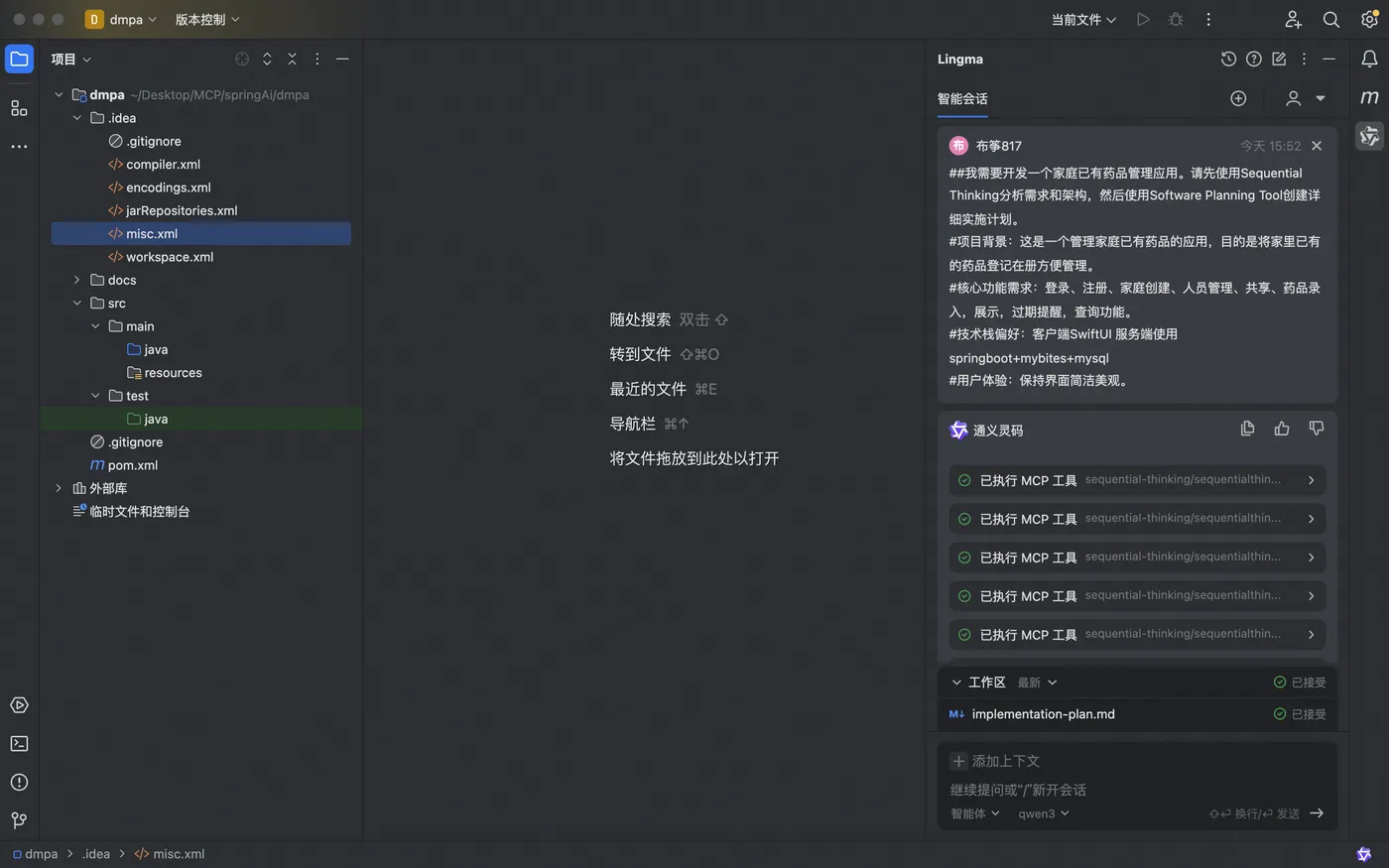This screenshot has height=868, width=1389.
Task: Open 最新 workspace filter dropdown
Action: [x=1037, y=682]
